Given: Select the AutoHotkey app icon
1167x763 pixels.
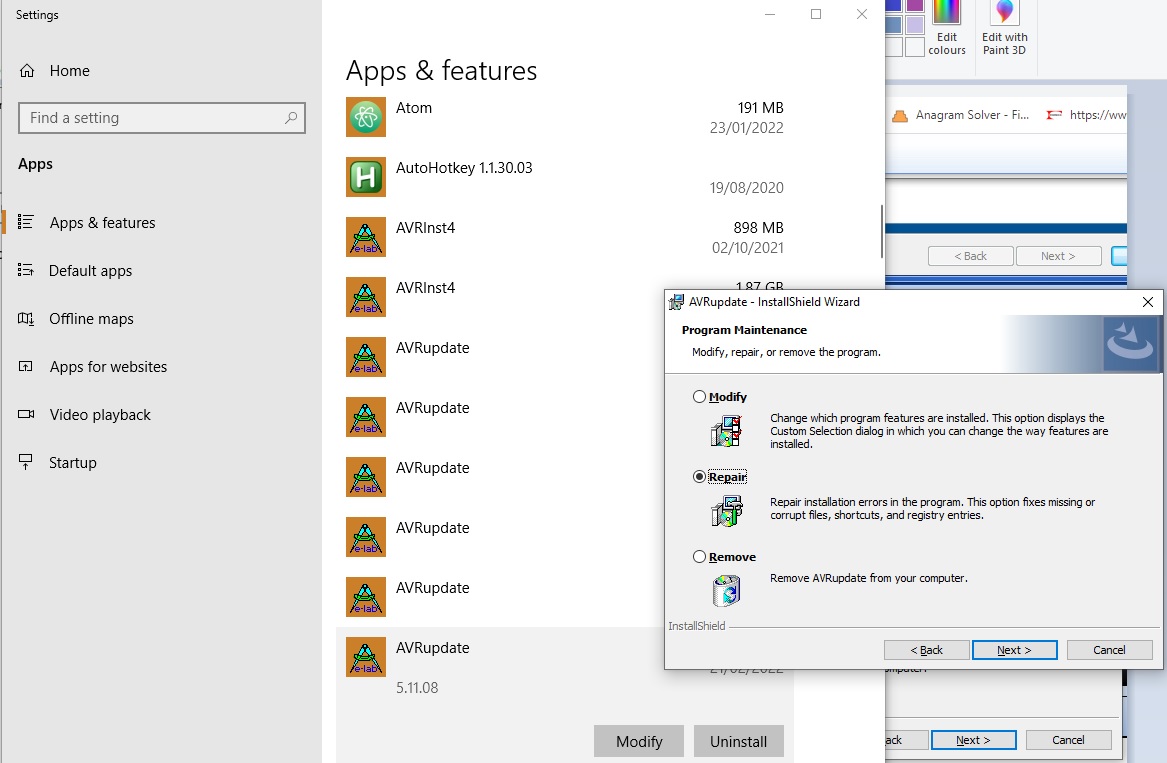Looking at the screenshot, I should 365,177.
